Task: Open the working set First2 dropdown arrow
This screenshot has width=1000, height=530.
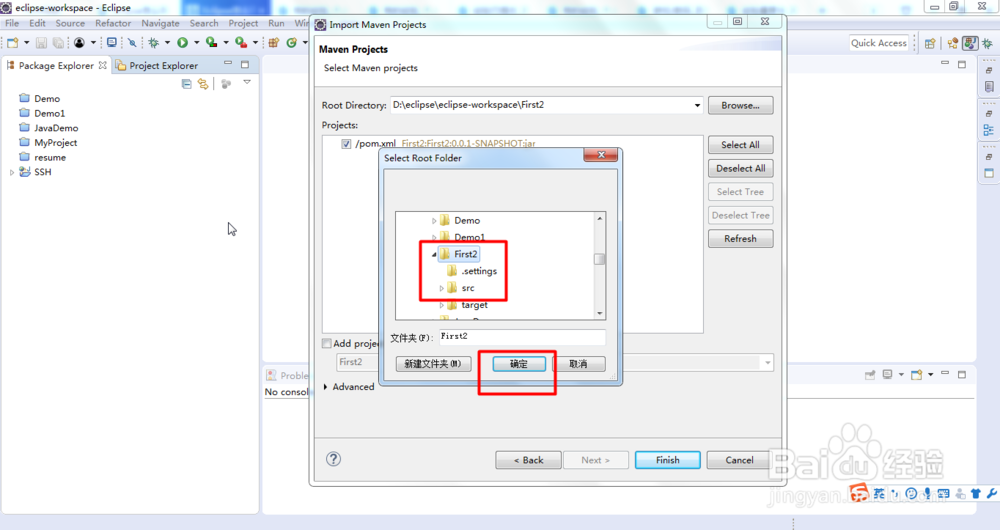Action: pos(767,362)
